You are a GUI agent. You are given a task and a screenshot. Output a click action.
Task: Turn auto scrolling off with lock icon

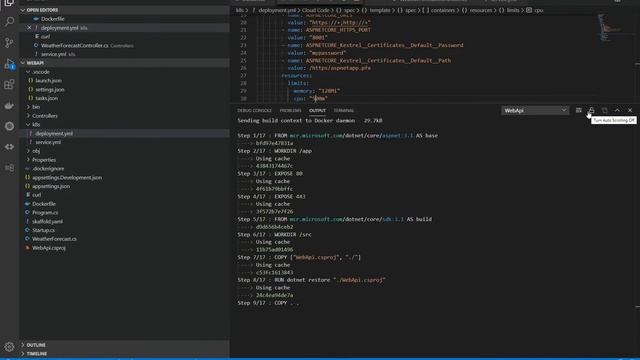click(591, 110)
